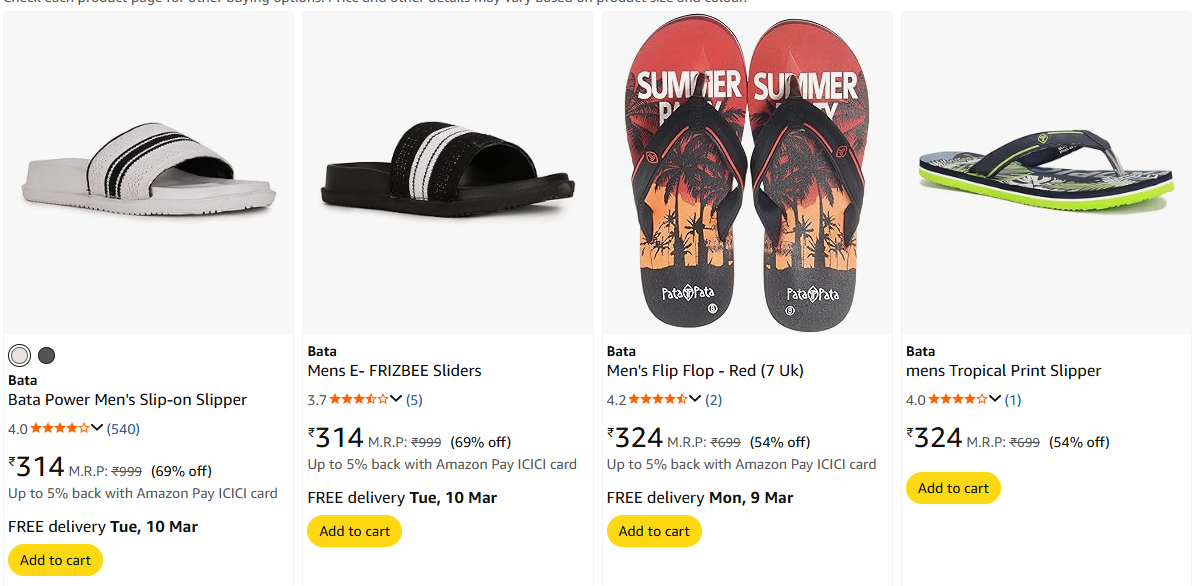
Task: Open rating breakdown for Tropical Print Slipper
Action: [994, 399]
